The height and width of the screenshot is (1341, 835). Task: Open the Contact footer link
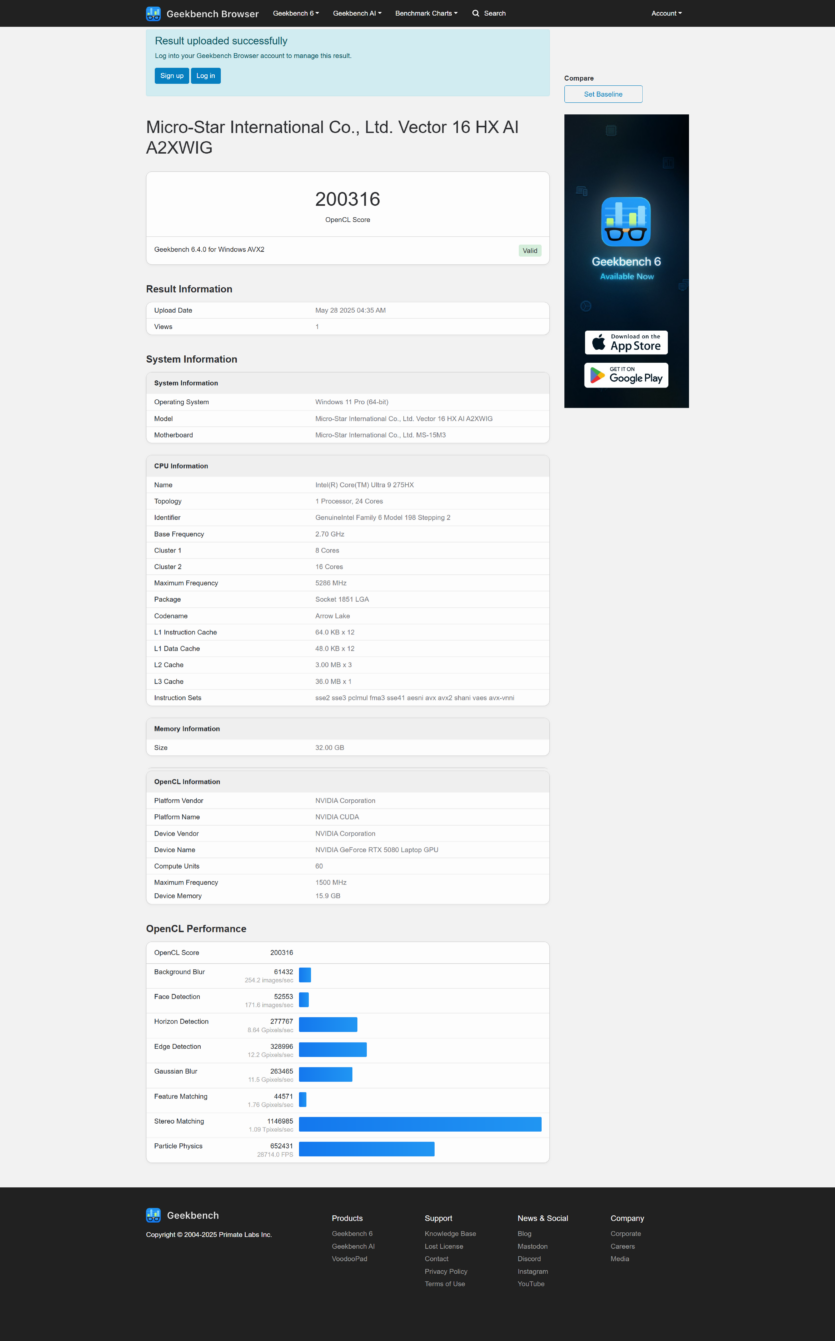point(436,1258)
